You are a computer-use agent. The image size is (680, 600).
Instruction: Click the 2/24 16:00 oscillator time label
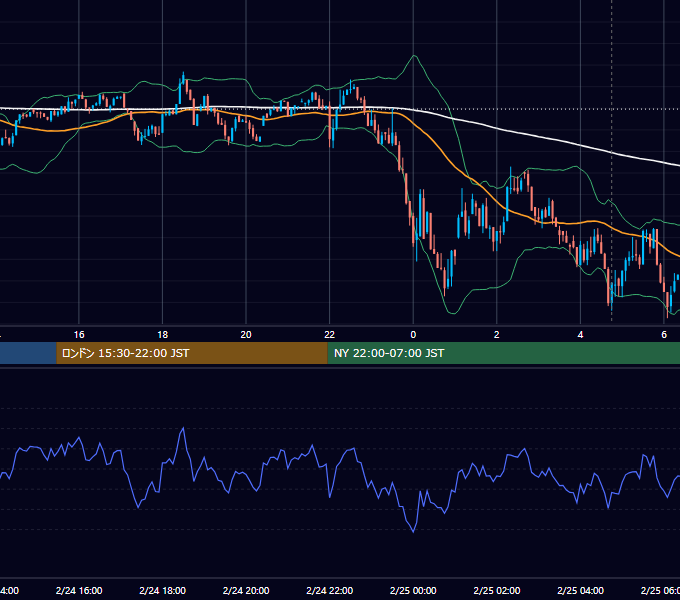[x=79, y=590]
